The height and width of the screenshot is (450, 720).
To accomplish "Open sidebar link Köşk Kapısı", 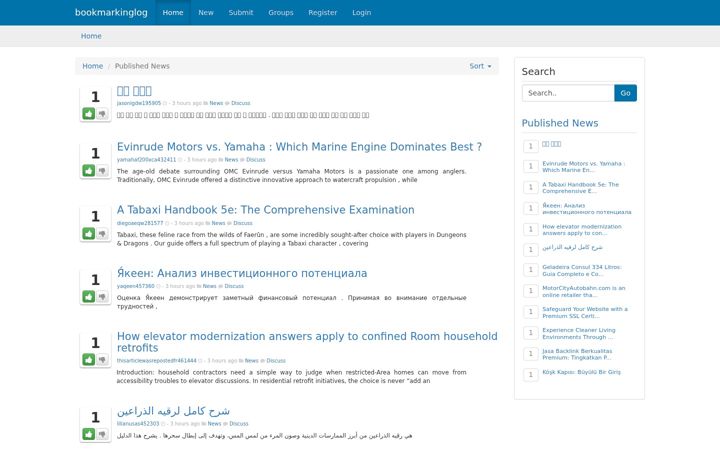I will 581,372.
